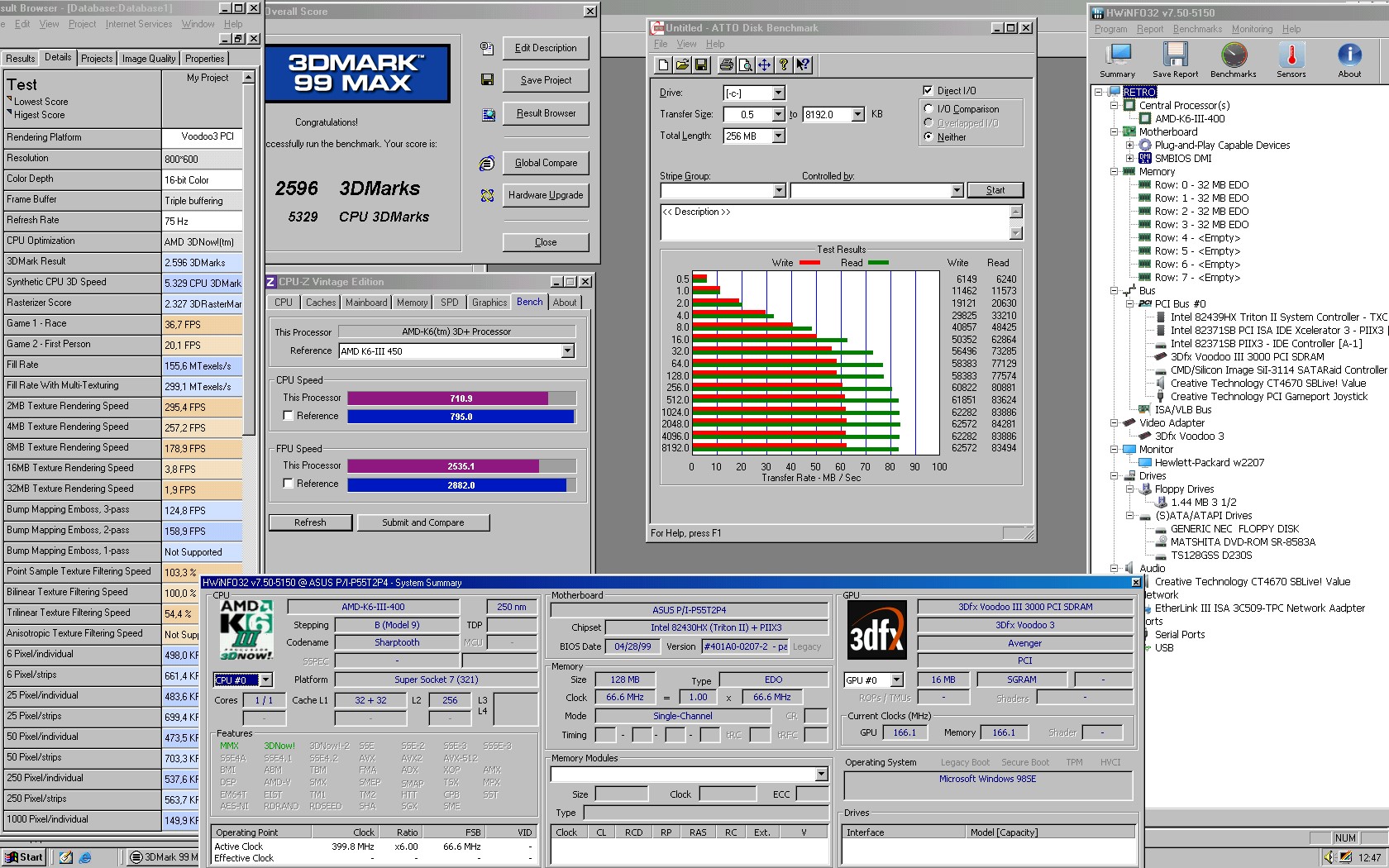Click the globe icon beside Global Compare

(487, 163)
